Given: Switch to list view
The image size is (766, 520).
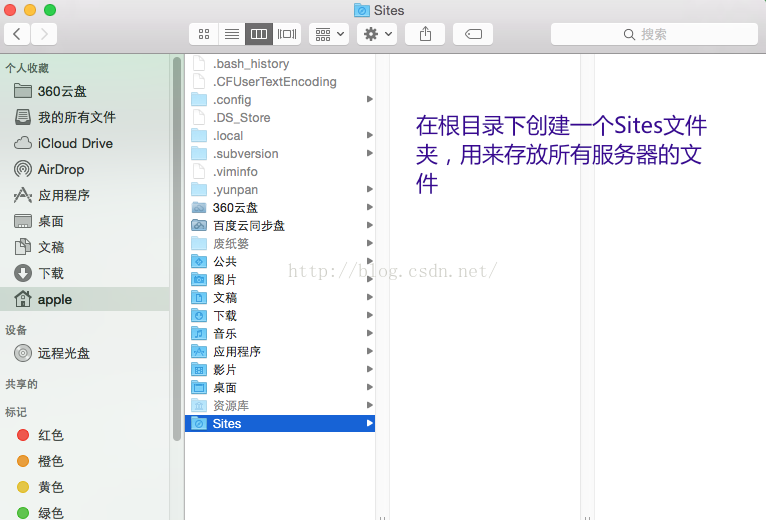Looking at the screenshot, I should (x=232, y=34).
